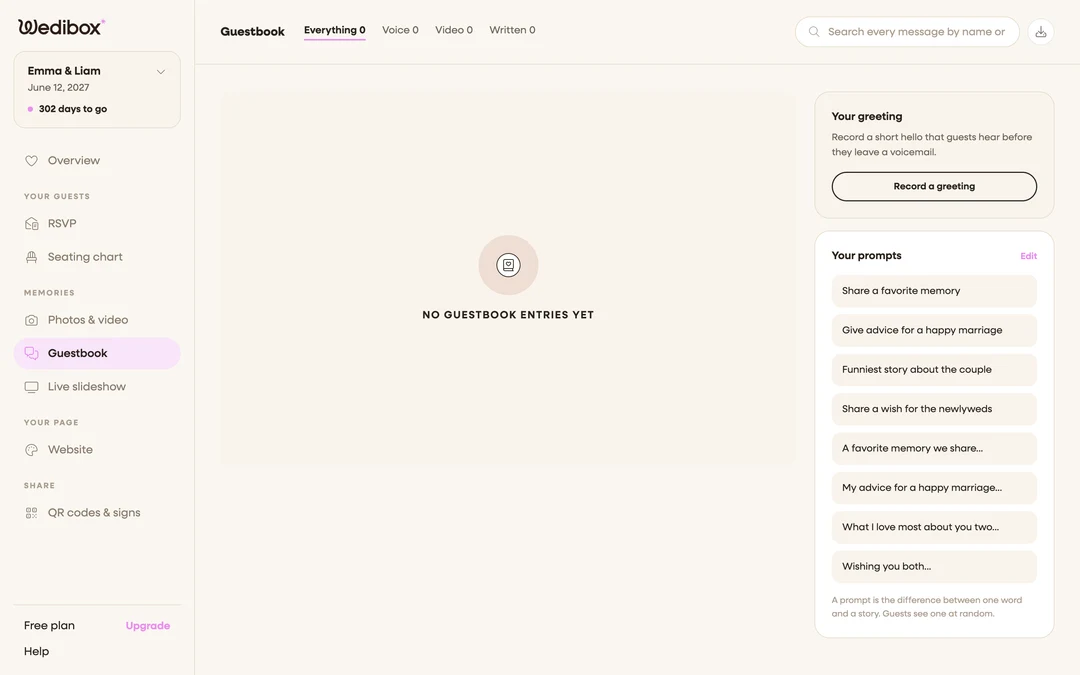Image resolution: width=1080 pixels, height=675 pixels.
Task: Click the Upgrade link
Action: tap(147, 626)
